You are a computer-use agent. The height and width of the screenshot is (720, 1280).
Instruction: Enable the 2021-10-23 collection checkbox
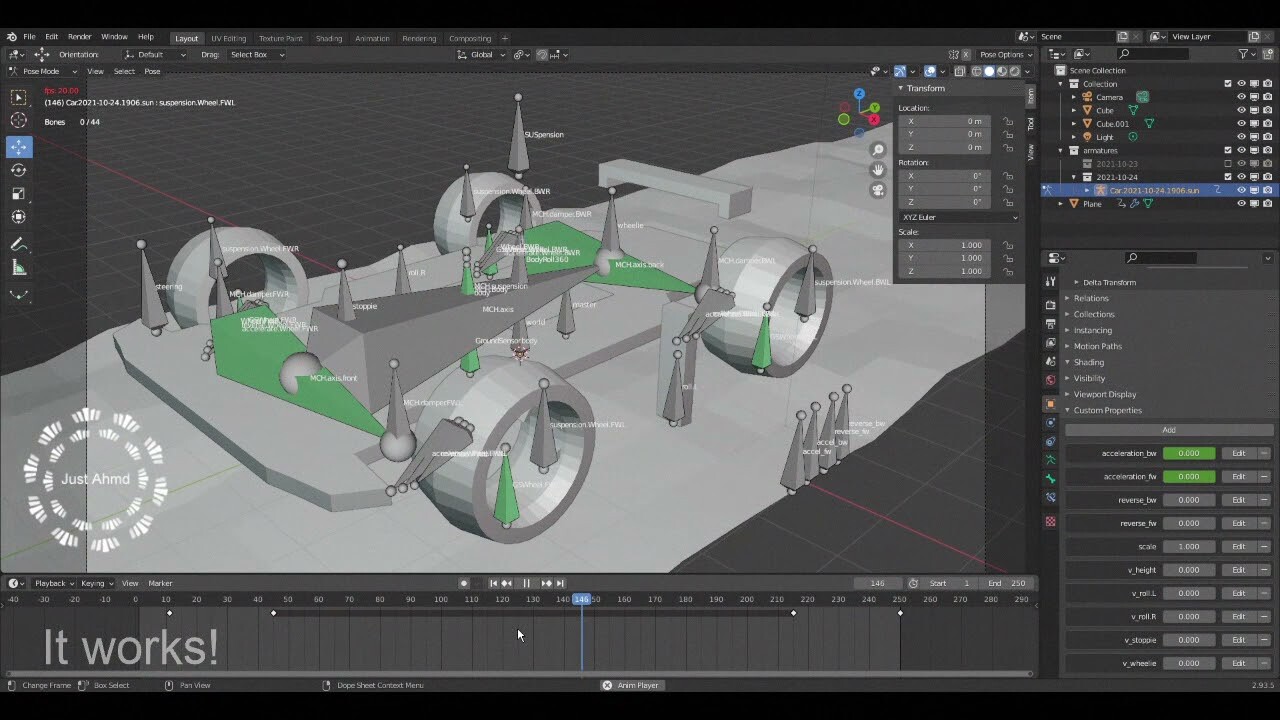click(1228, 163)
